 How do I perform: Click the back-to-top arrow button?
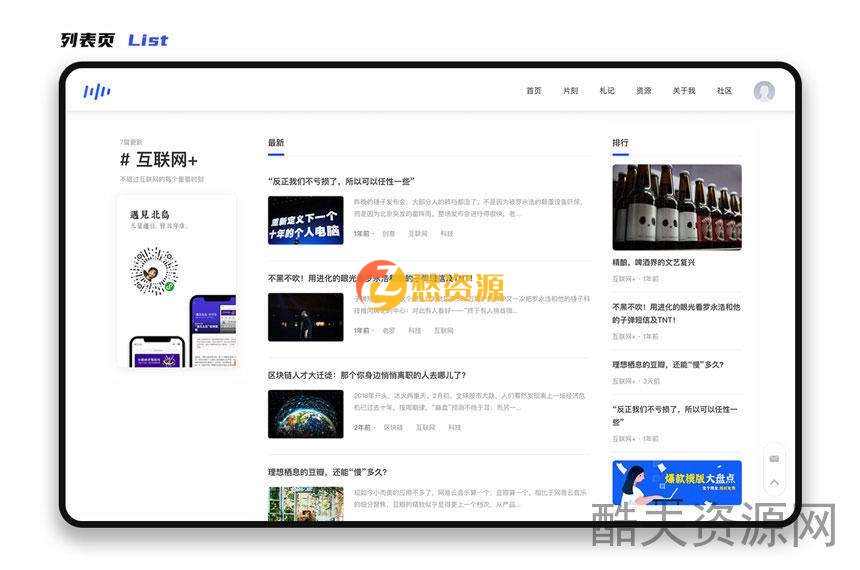[x=774, y=483]
